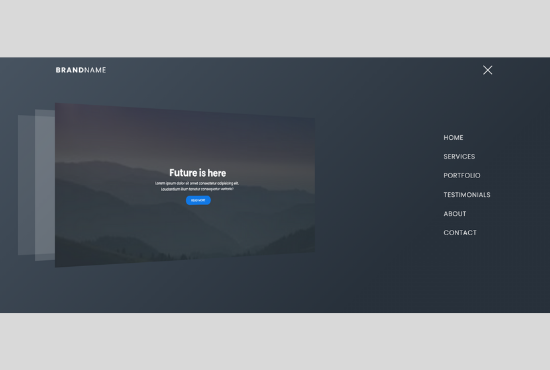
Task: Close the menu with the X icon
Action: pyautogui.click(x=487, y=70)
